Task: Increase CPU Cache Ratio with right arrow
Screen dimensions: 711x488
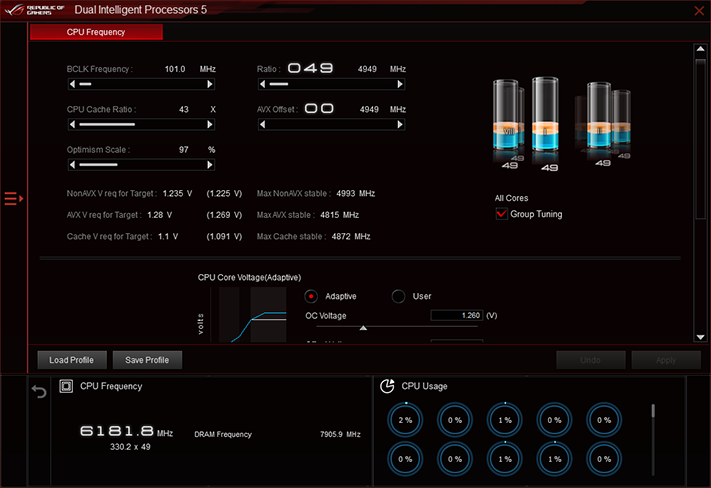Action: pyautogui.click(x=209, y=124)
